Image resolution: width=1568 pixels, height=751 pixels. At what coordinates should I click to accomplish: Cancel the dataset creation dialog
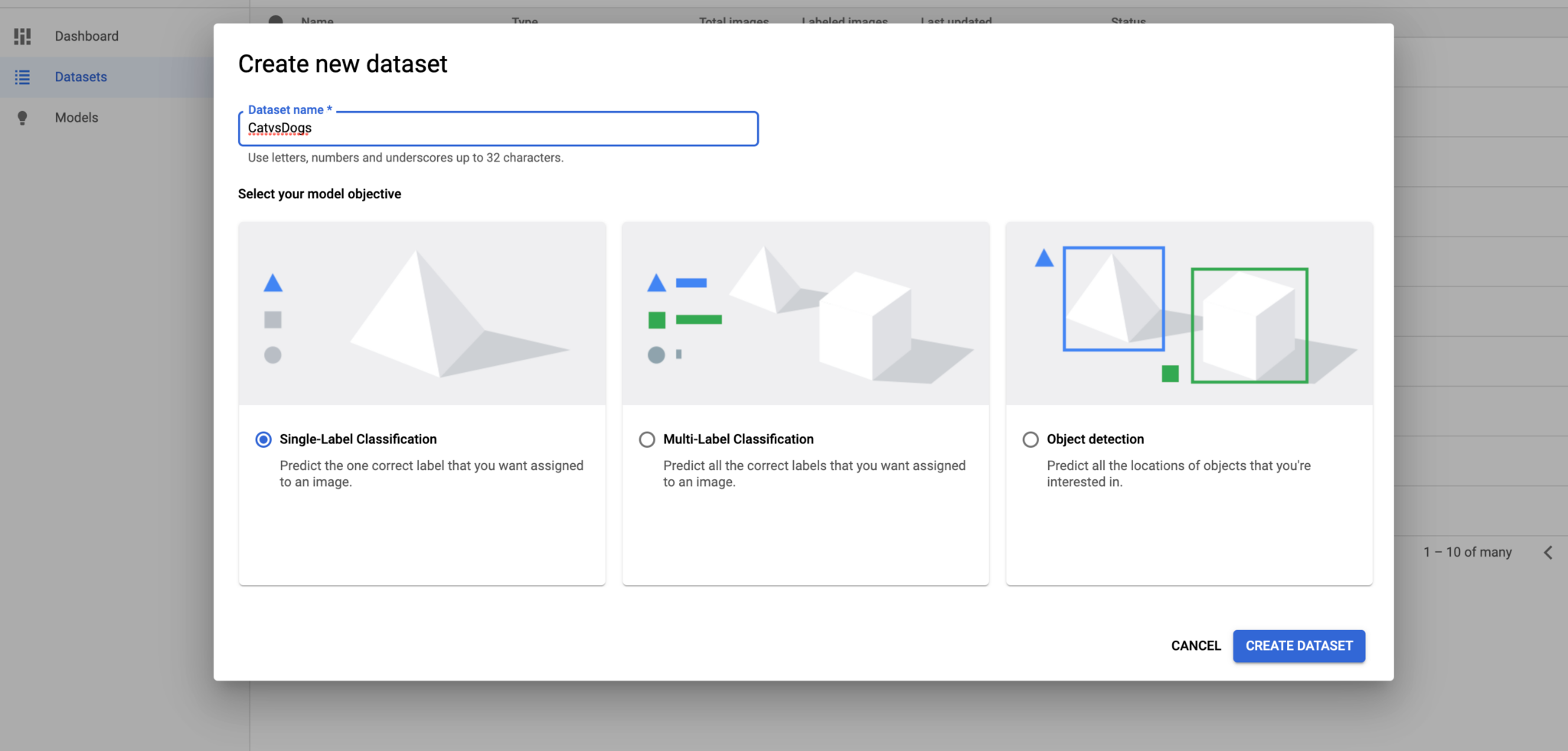coord(1196,645)
